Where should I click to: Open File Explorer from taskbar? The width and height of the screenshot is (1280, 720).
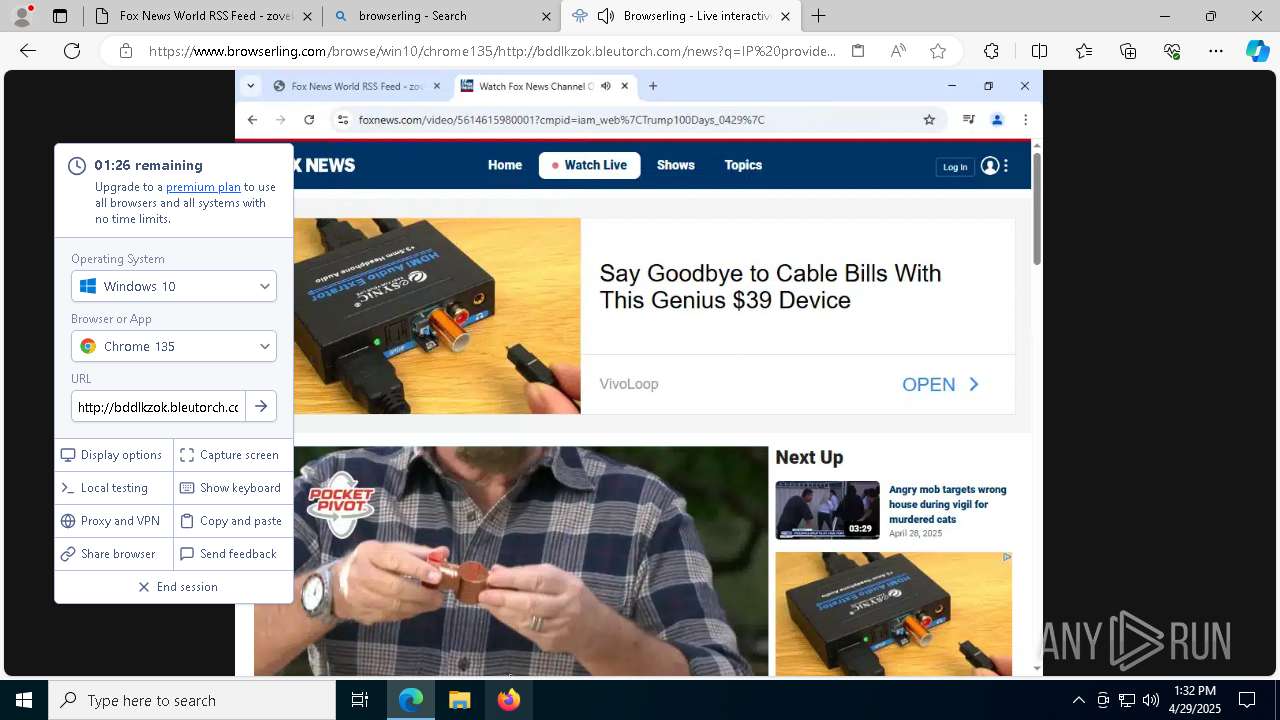coord(460,700)
